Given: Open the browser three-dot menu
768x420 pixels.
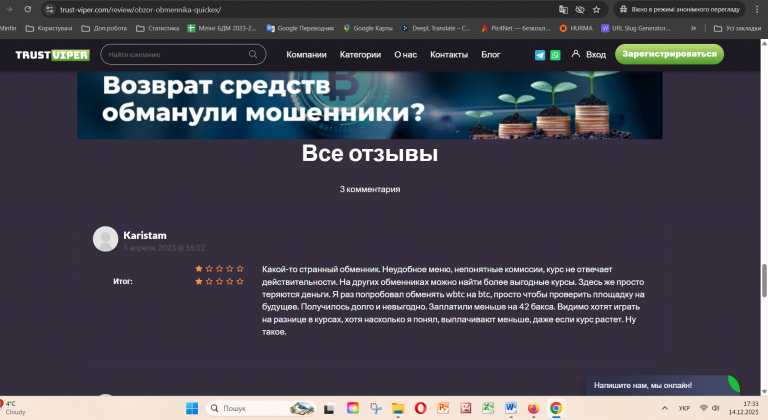Looking at the screenshot, I should (x=757, y=9).
